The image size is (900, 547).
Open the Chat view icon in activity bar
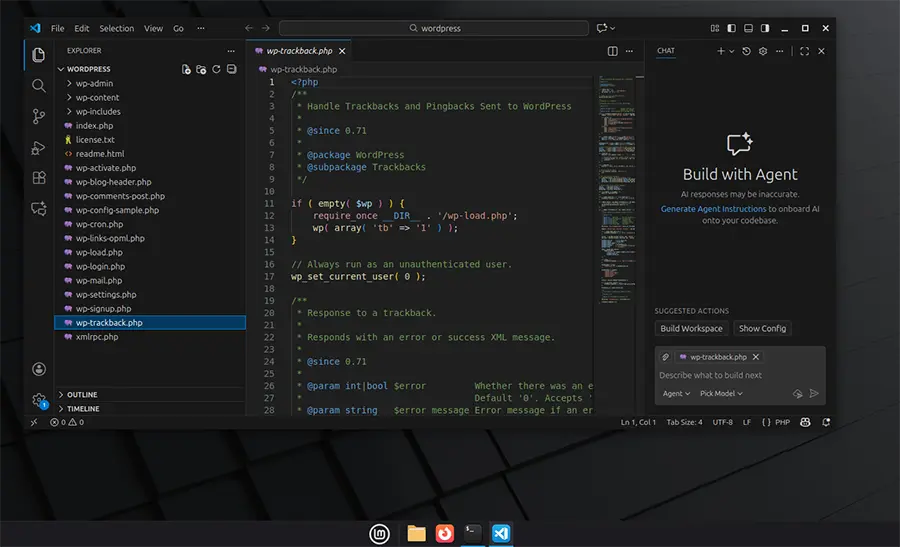38,208
